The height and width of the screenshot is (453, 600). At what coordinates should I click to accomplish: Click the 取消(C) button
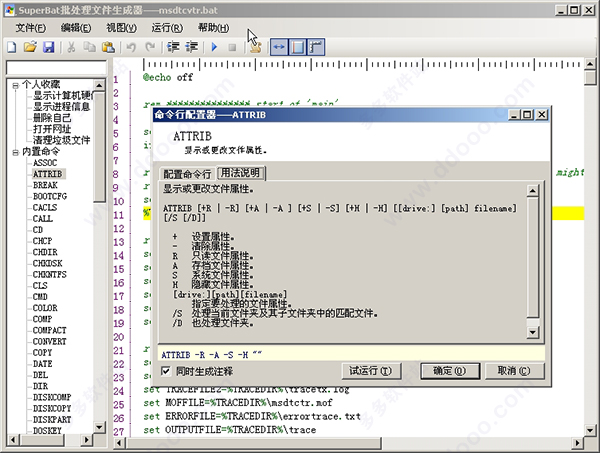[514, 371]
